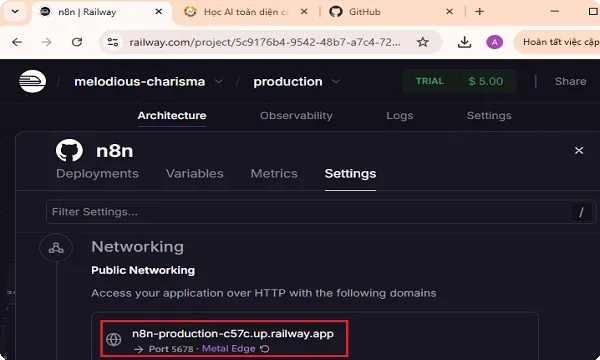
Task: View site information for railway.com
Action: point(112,42)
